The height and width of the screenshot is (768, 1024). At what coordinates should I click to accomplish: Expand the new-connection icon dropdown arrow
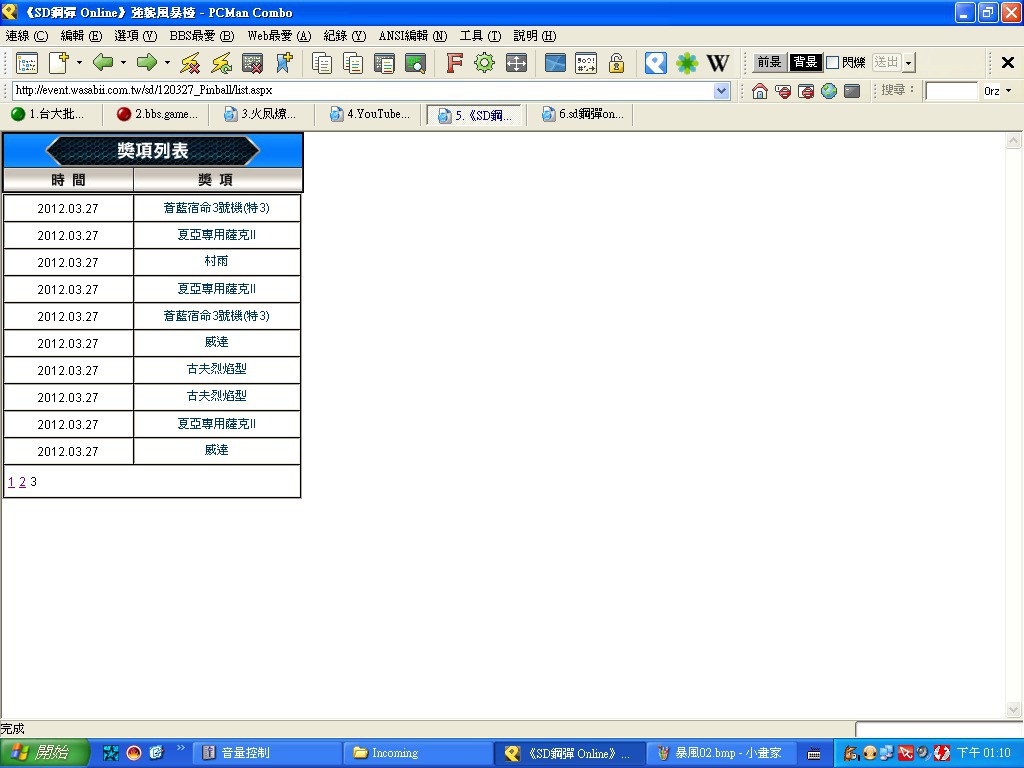[79, 63]
